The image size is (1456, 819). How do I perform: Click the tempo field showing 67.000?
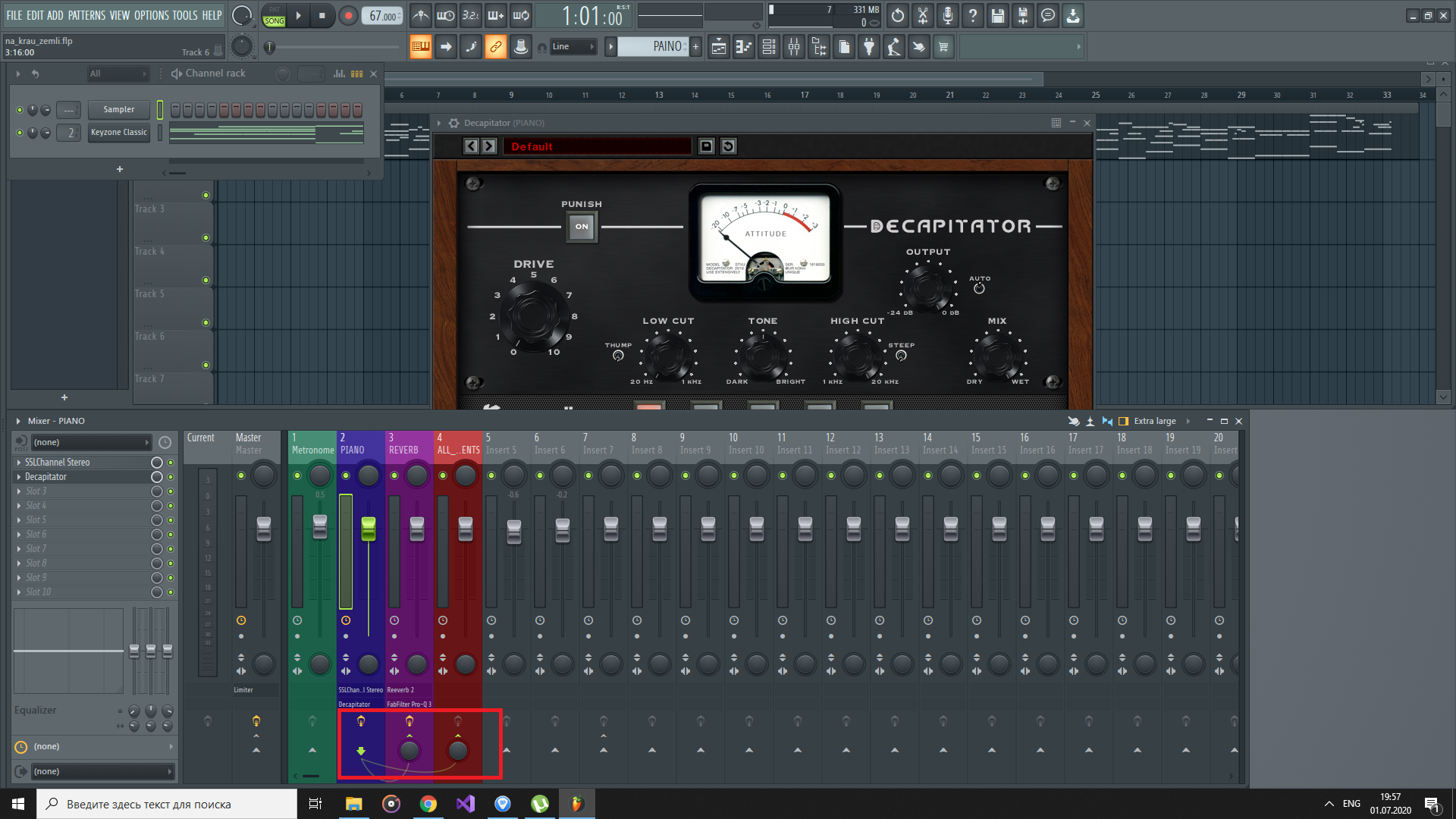[x=384, y=16]
